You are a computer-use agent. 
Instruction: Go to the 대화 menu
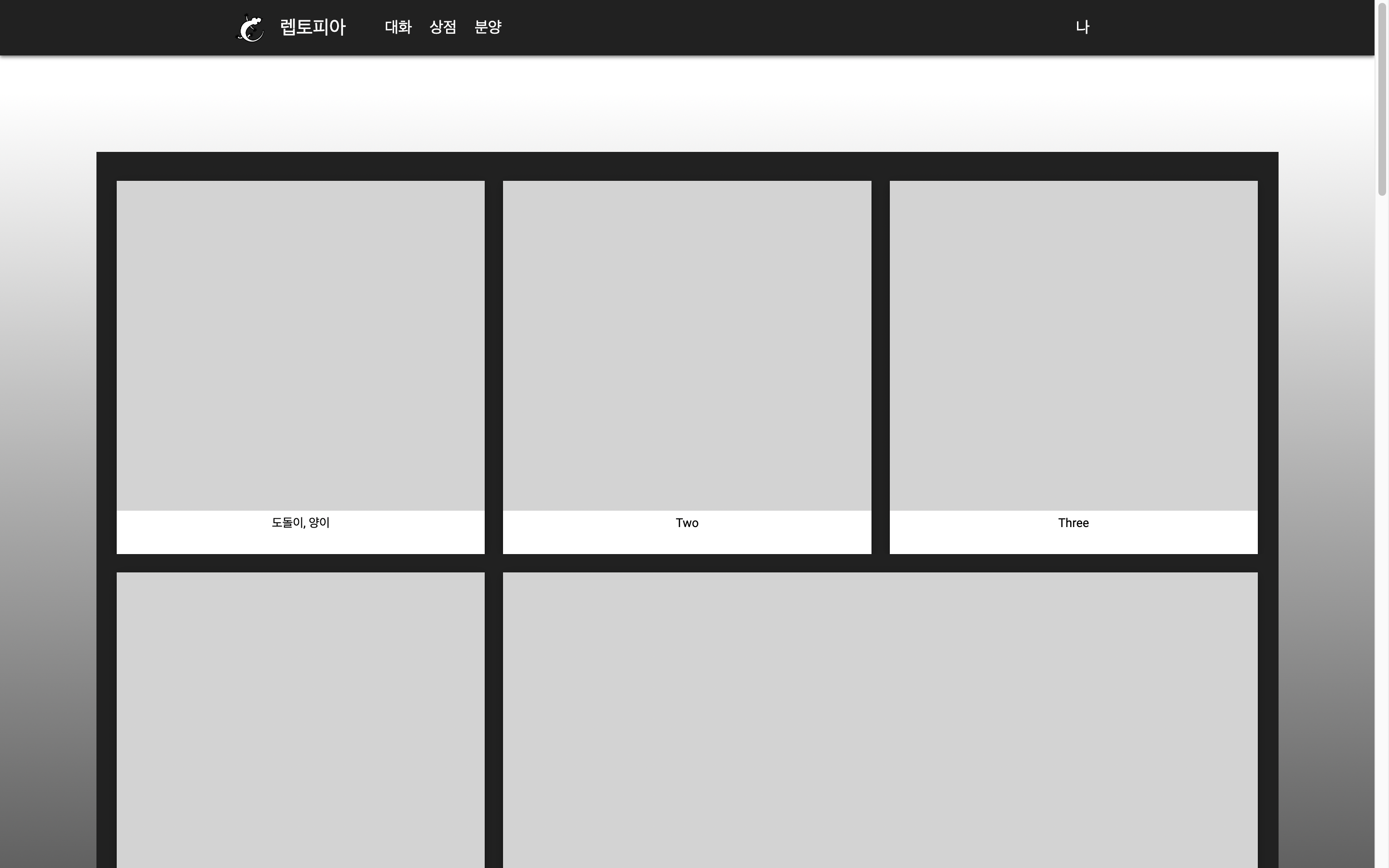click(398, 27)
